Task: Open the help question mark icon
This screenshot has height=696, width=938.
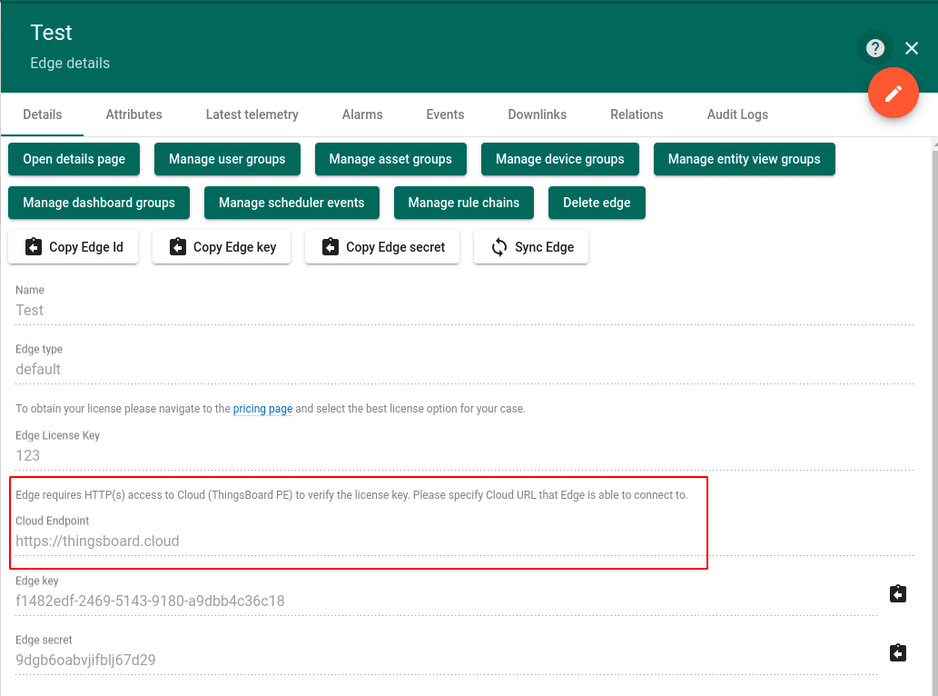Action: [x=875, y=47]
